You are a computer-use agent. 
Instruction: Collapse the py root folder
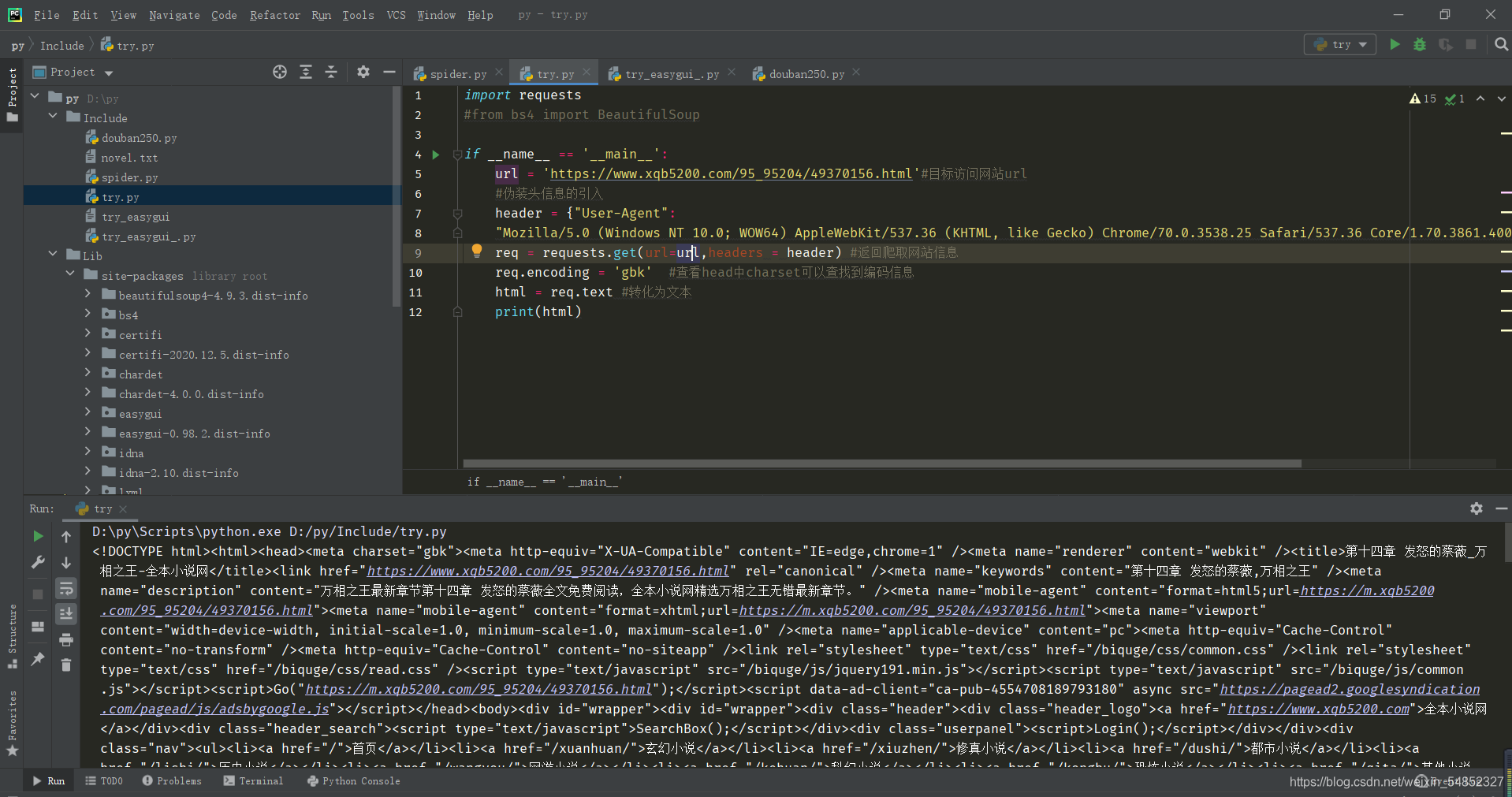[35, 96]
